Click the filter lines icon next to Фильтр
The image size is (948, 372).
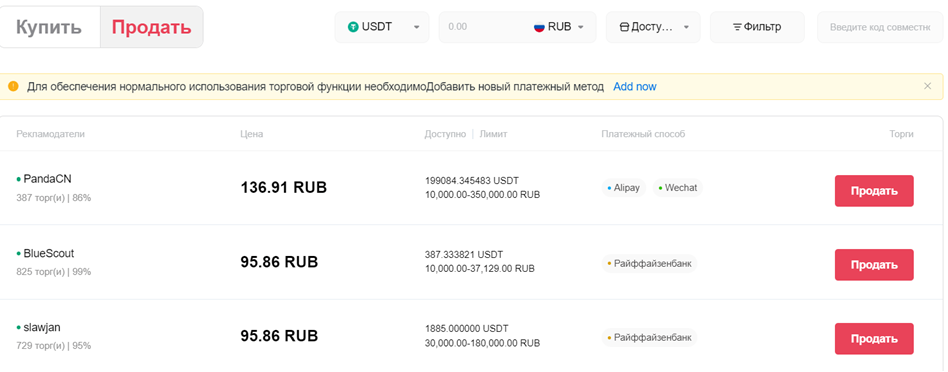tap(738, 27)
